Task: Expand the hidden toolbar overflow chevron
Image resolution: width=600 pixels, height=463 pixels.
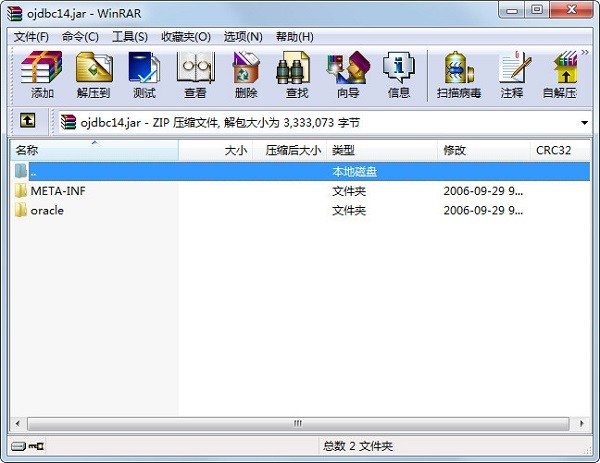Action: [585, 52]
